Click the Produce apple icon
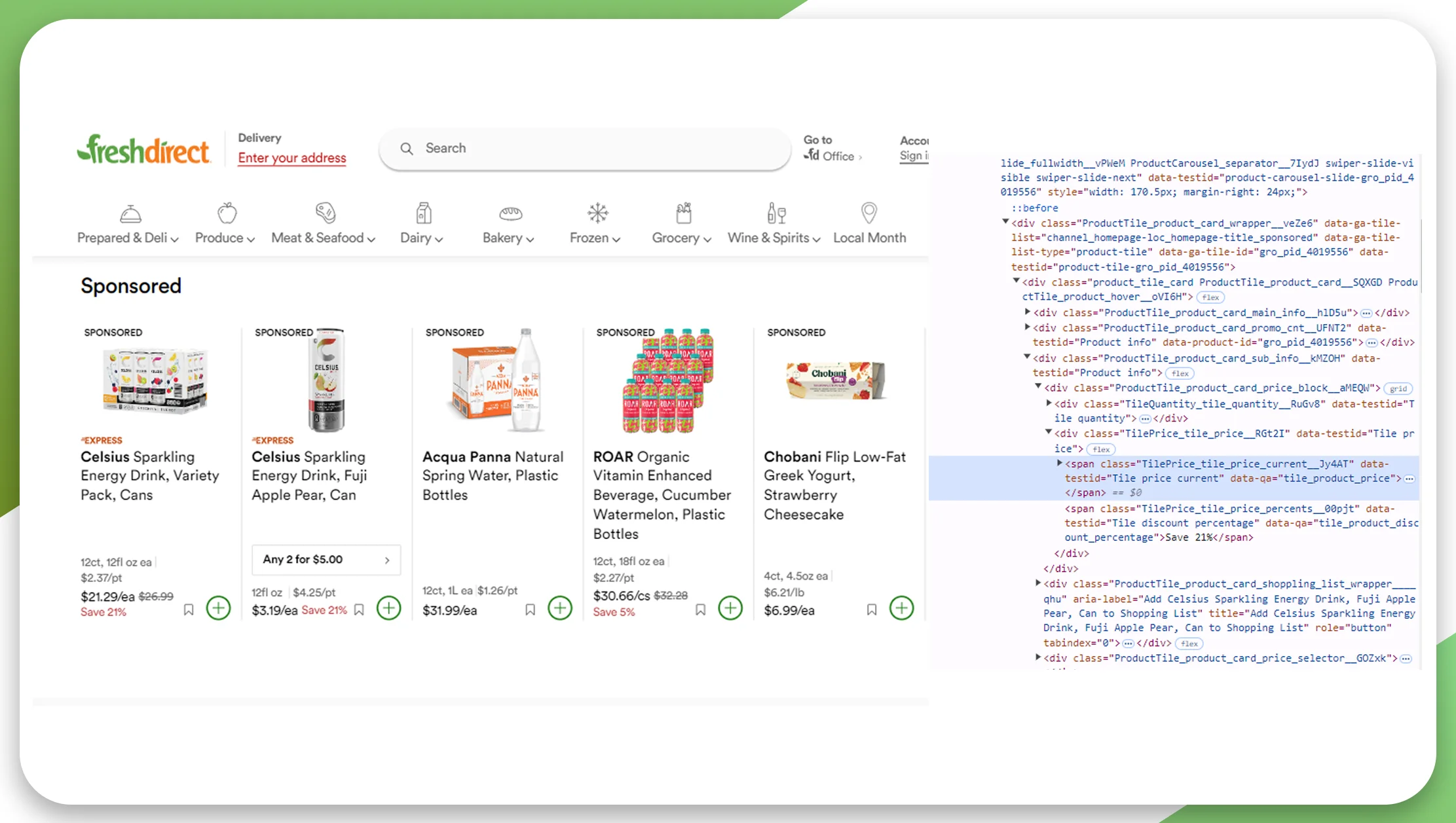Screen dimensions: 1456x823 [227, 213]
